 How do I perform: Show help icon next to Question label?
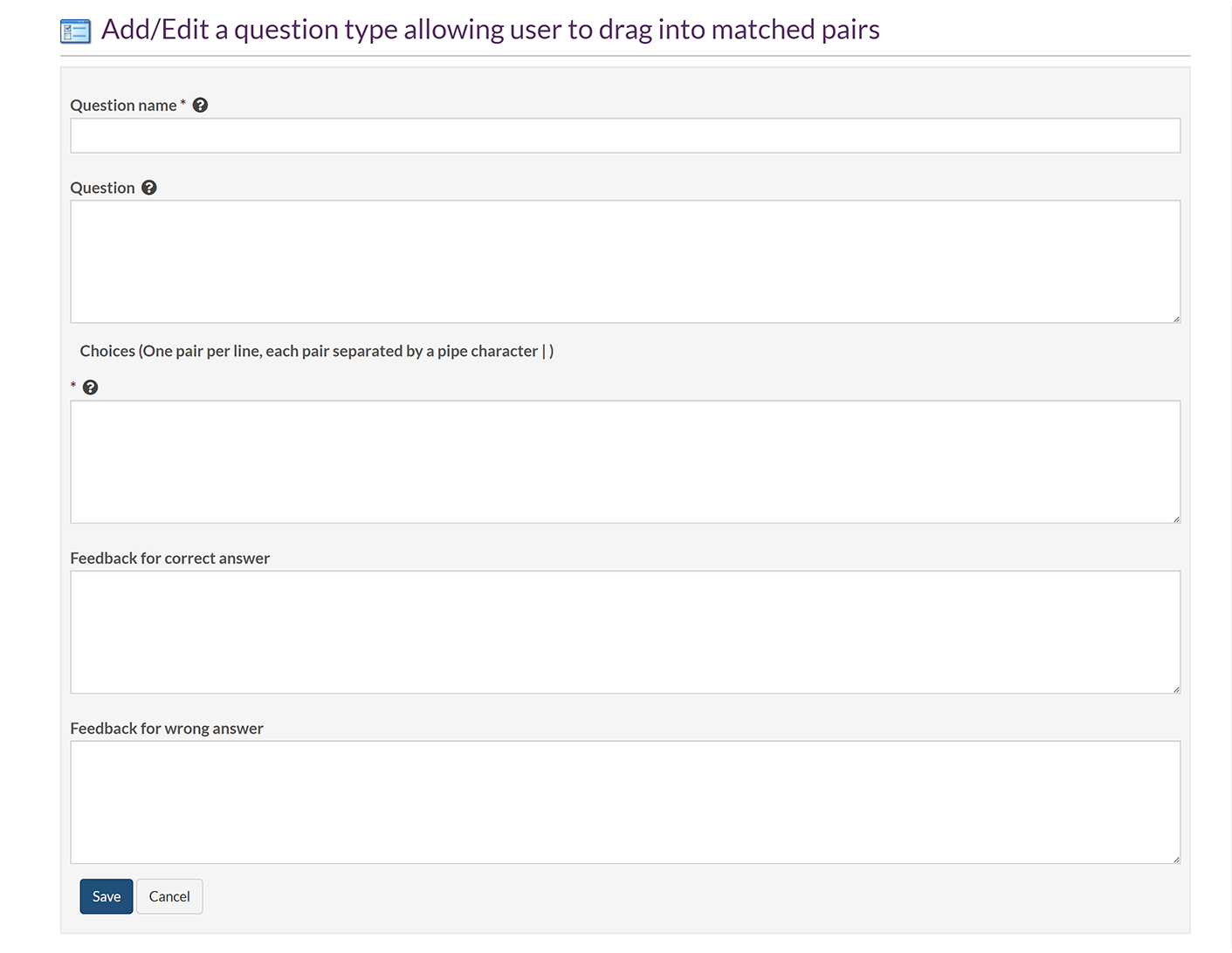coord(149,188)
